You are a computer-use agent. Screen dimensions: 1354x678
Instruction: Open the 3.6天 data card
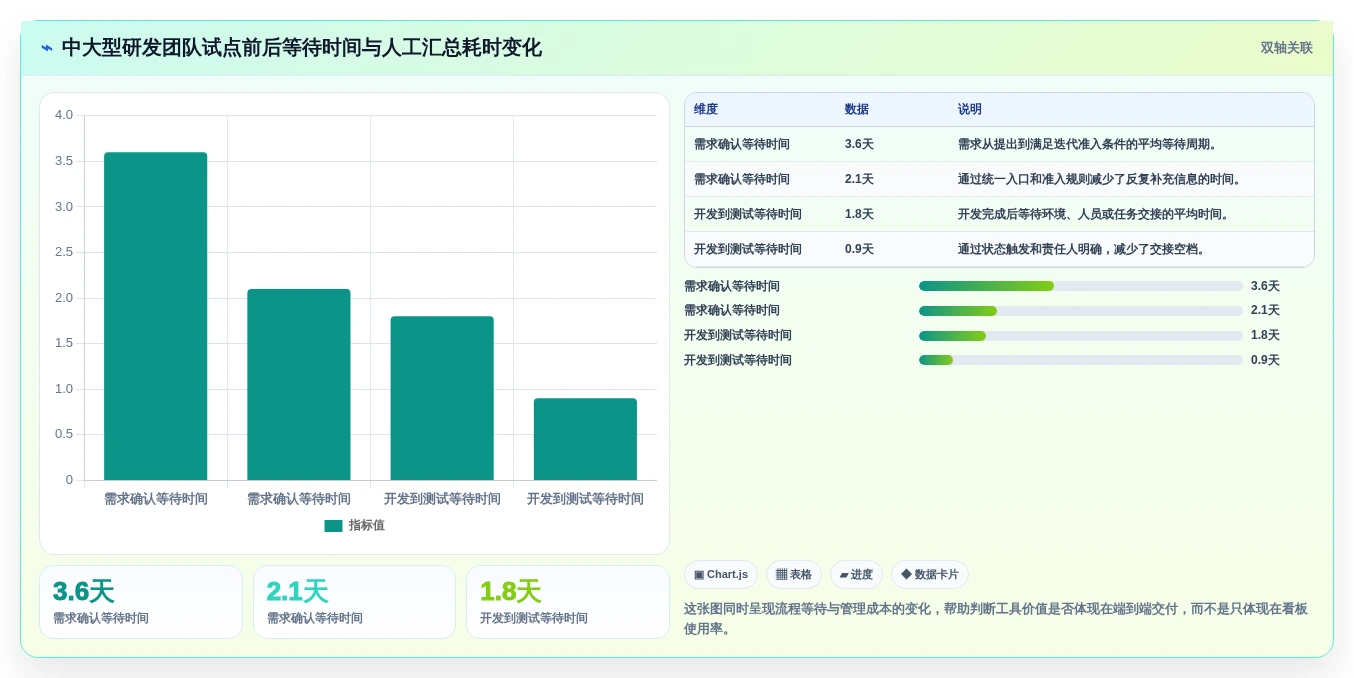pyautogui.click(x=141, y=602)
